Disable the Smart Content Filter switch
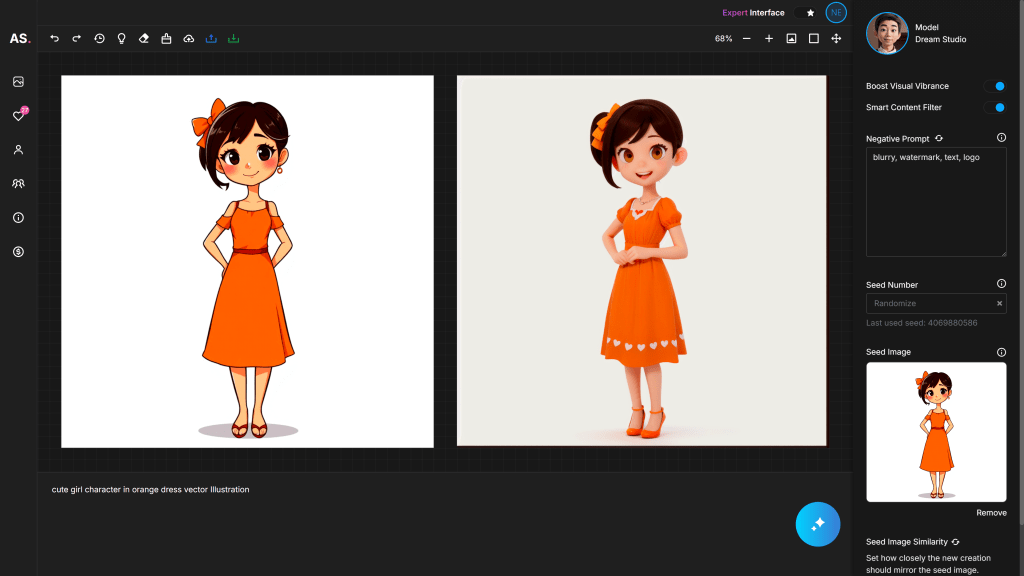The height and width of the screenshot is (576, 1024). click(994, 107)
